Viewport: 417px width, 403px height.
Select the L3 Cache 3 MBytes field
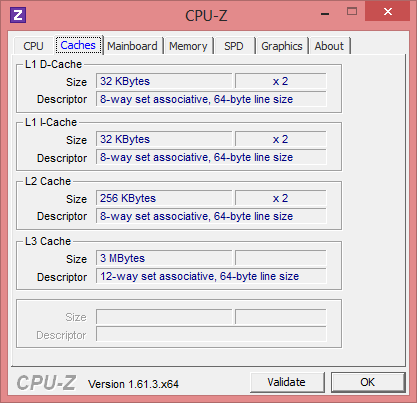coord(164,258)
